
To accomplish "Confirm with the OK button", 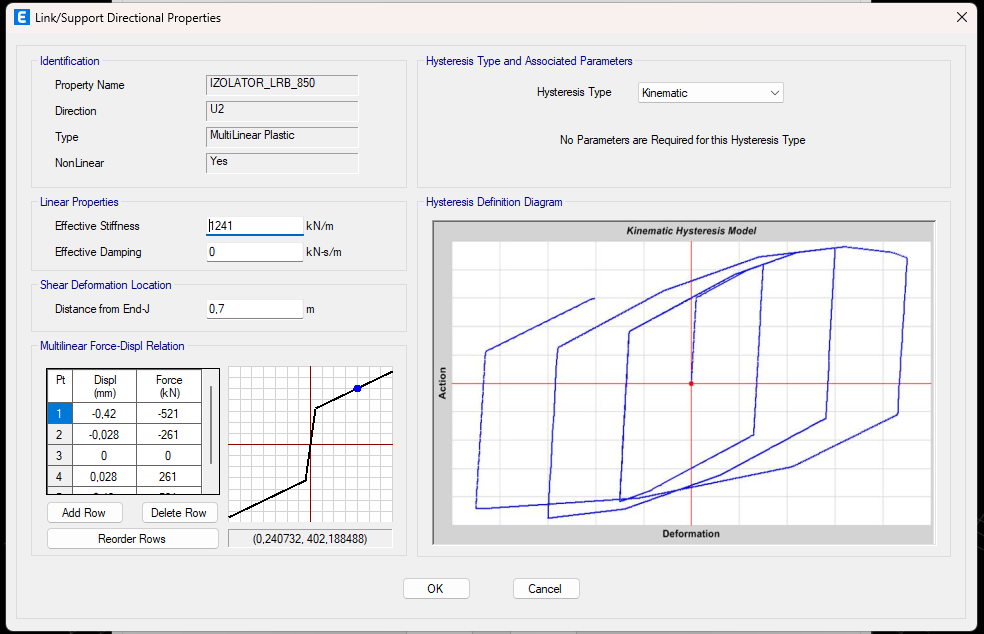I will pos(436,589).
